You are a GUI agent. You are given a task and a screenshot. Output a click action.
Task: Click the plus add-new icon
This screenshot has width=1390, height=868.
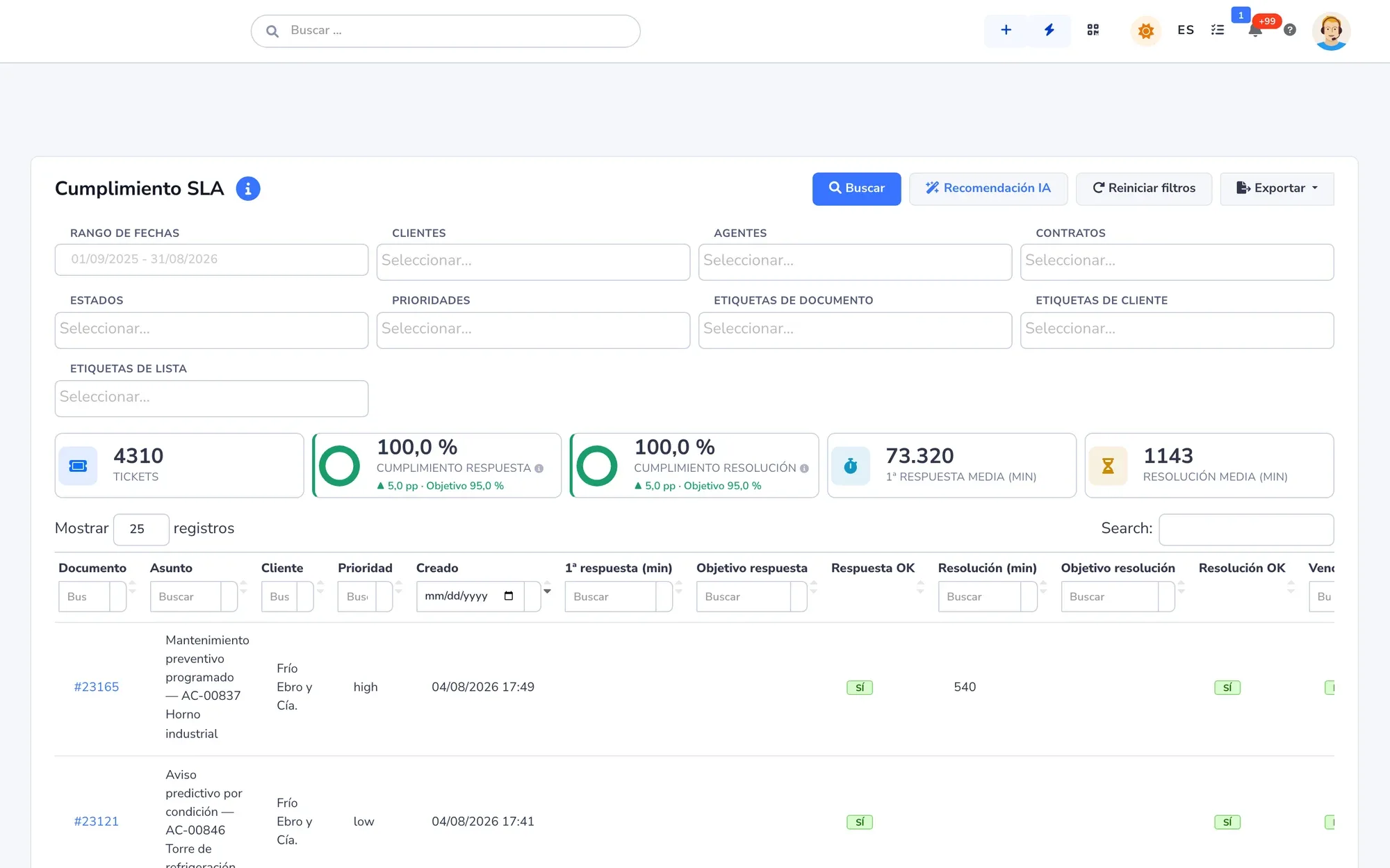(x=1006, y=31)
